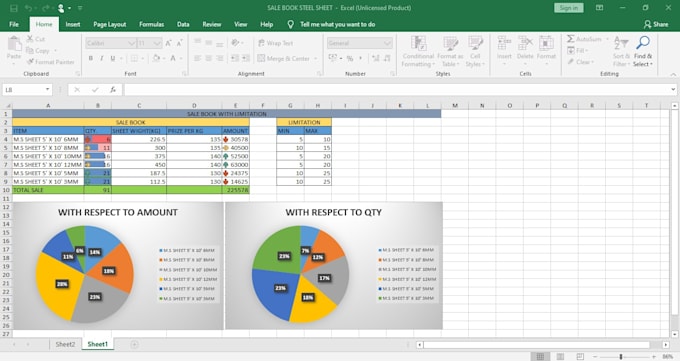Click the Undo arrow in quick access toolbar
The width and height of the screenshot is (680, 361).
[29, 8]
